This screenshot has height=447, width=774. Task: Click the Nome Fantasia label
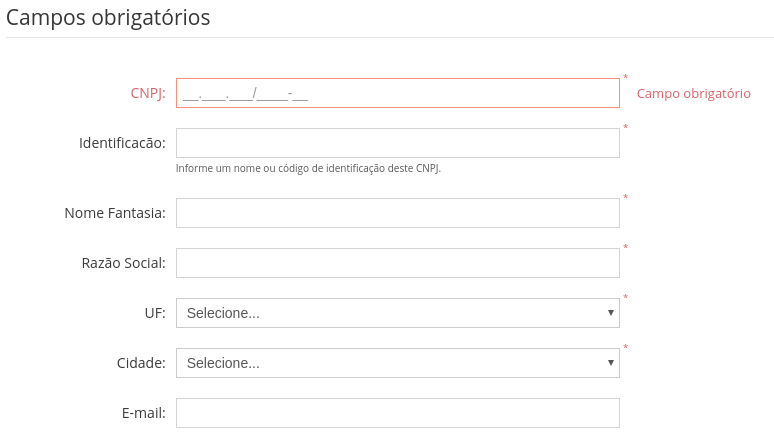point(115,213)
